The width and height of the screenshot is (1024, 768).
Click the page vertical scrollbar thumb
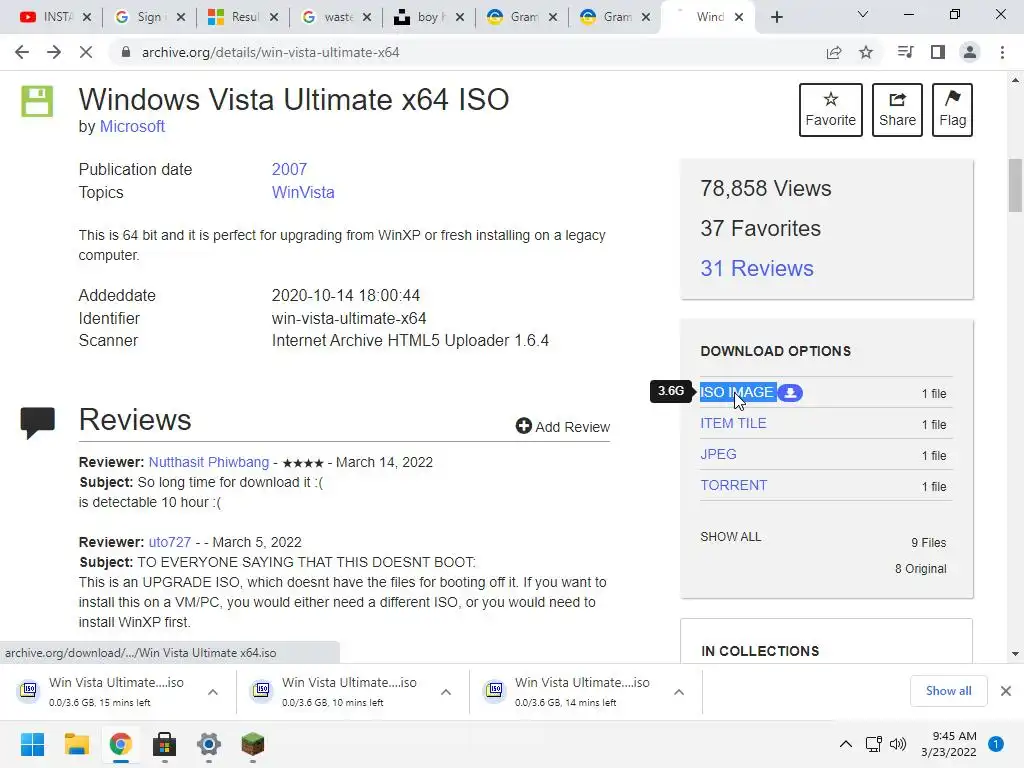pos(1016,185)
